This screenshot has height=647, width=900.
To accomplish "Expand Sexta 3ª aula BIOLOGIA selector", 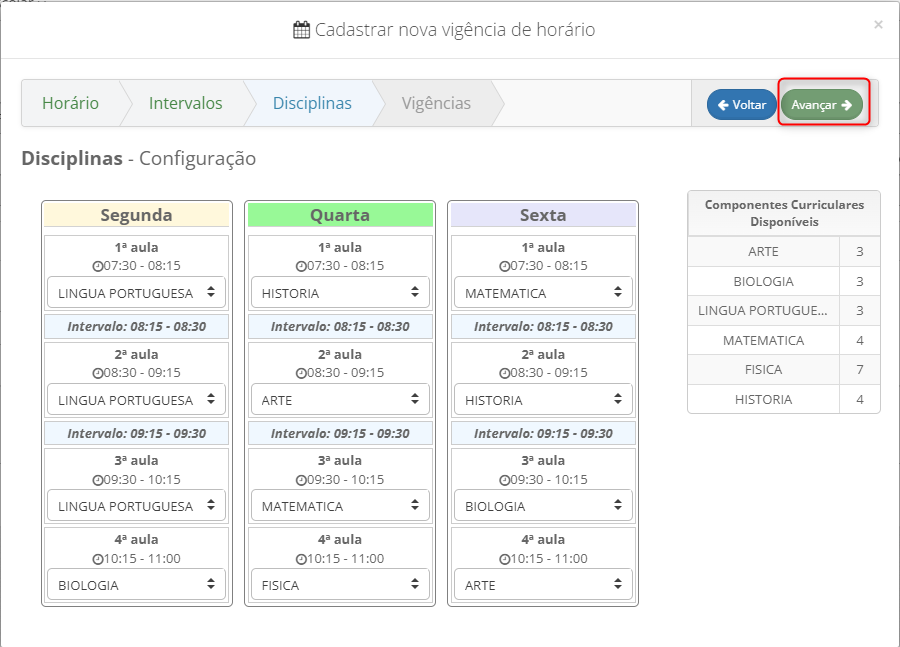I will [543, 506].
